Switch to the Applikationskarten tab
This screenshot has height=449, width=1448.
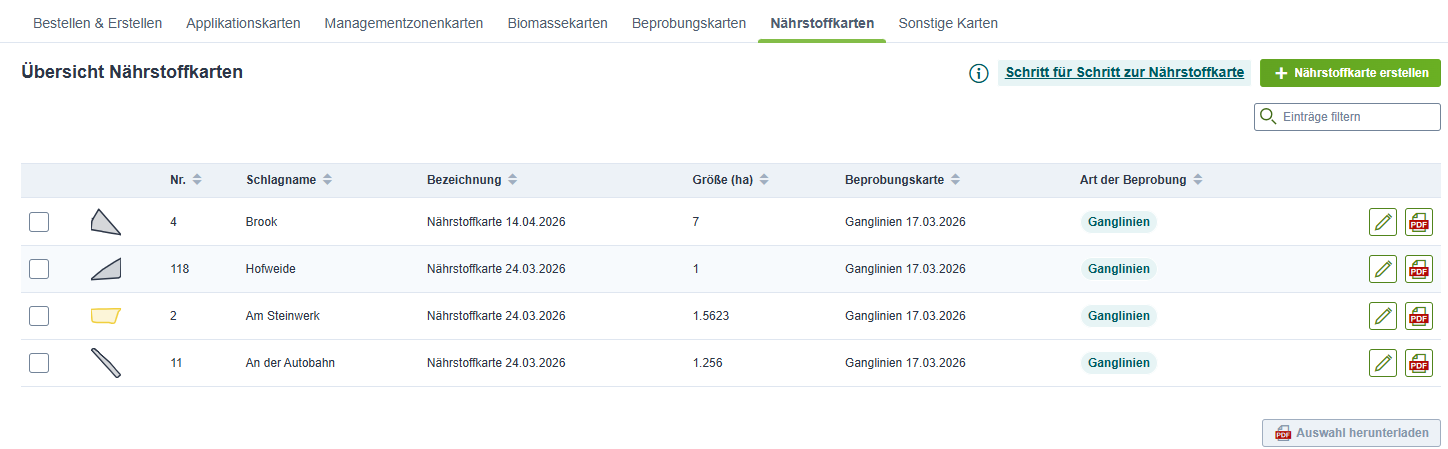243,23
